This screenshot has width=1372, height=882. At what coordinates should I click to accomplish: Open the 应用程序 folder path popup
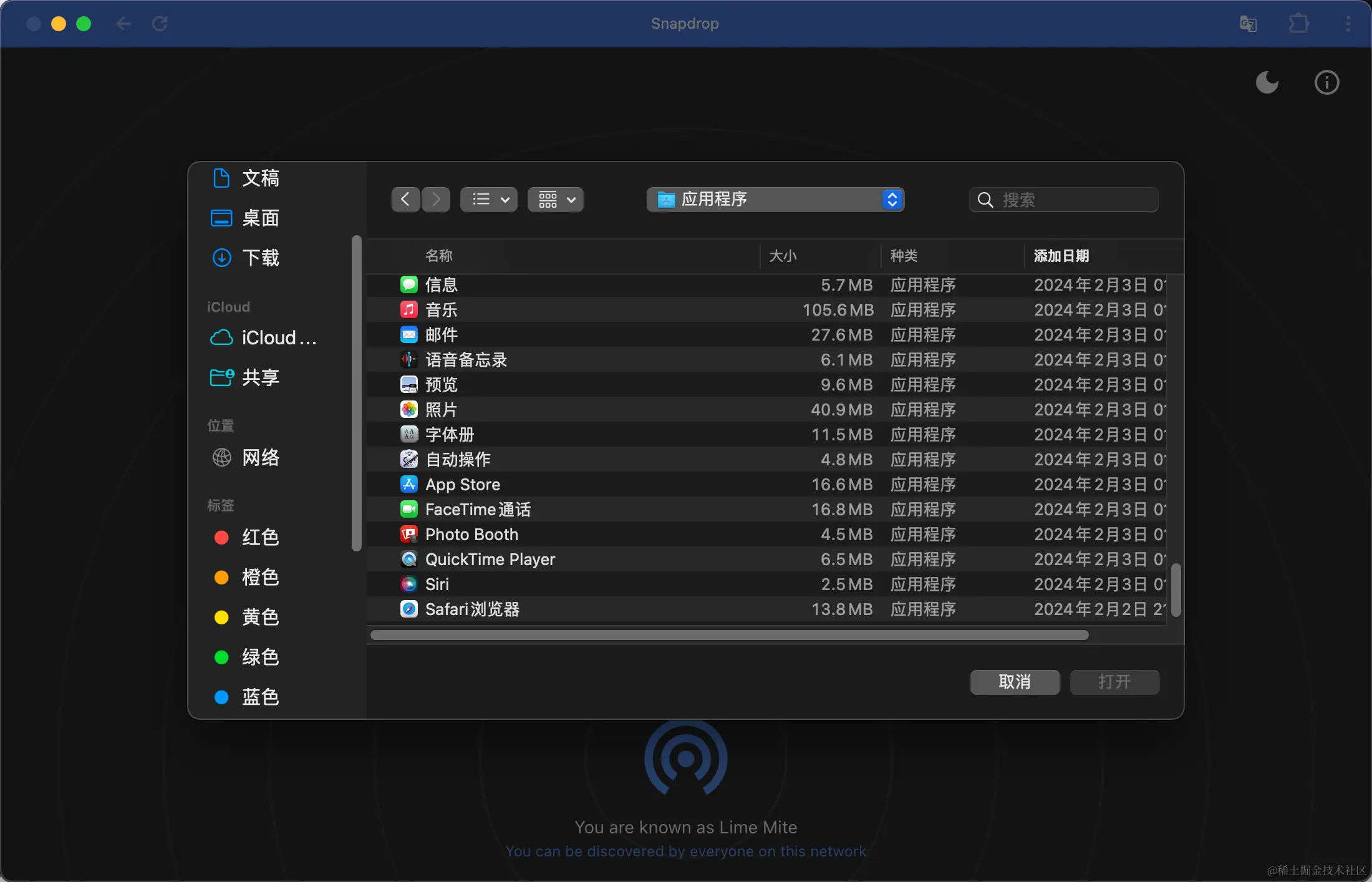[x=775, y=200]
